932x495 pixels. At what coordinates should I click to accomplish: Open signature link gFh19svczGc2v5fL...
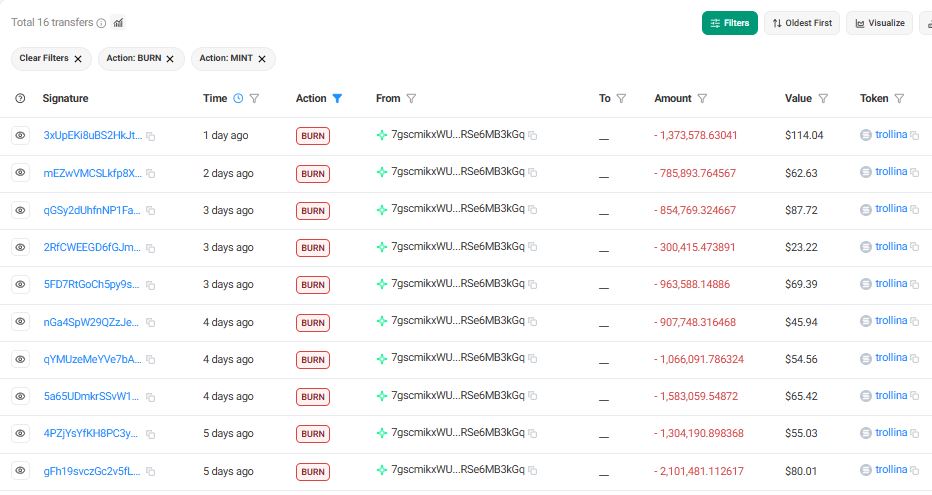pos(92,471)
